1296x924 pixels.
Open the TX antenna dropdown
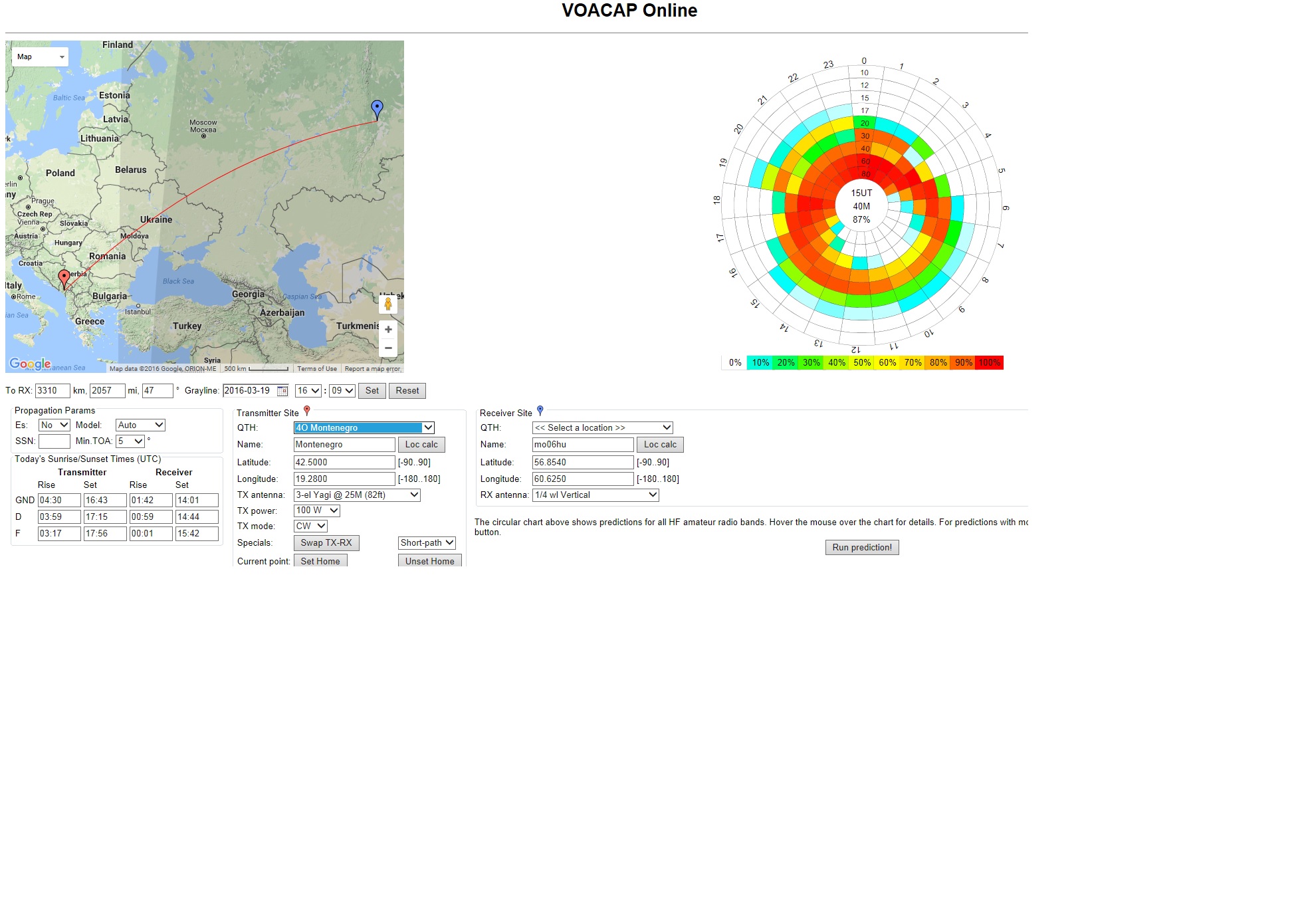(x=357, y=495)
